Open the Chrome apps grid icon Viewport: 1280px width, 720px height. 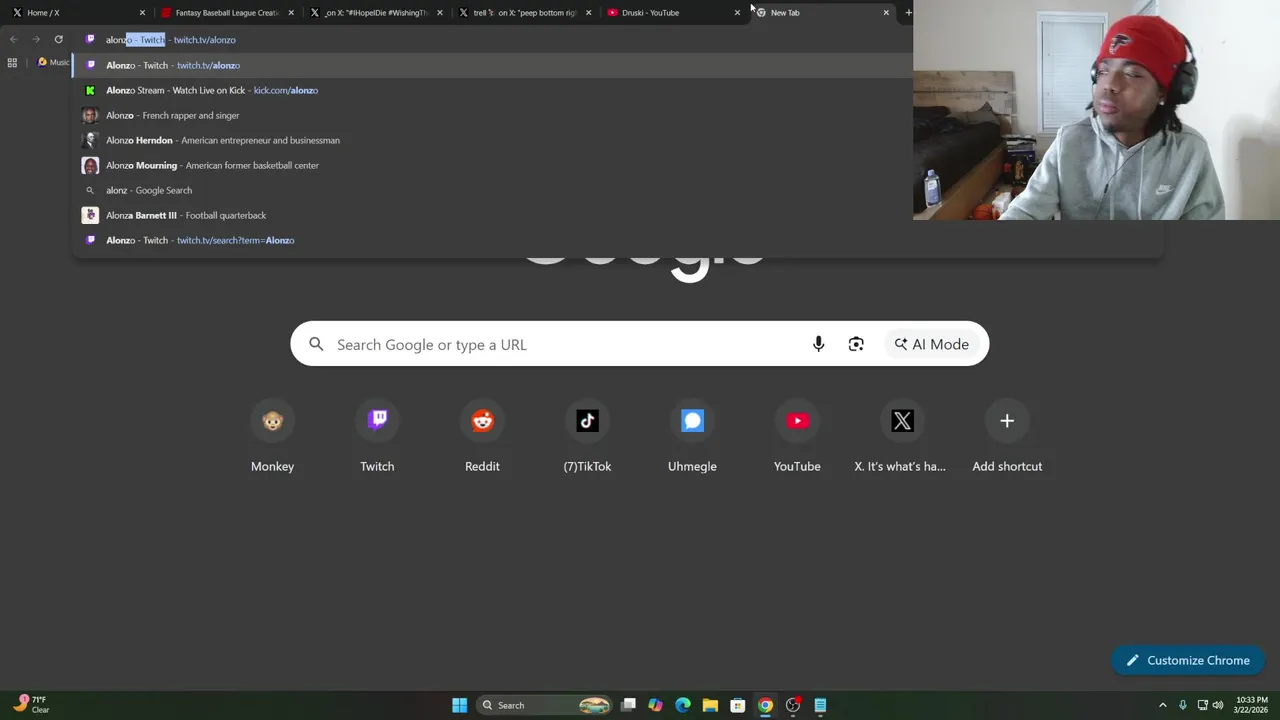(12, 62)
